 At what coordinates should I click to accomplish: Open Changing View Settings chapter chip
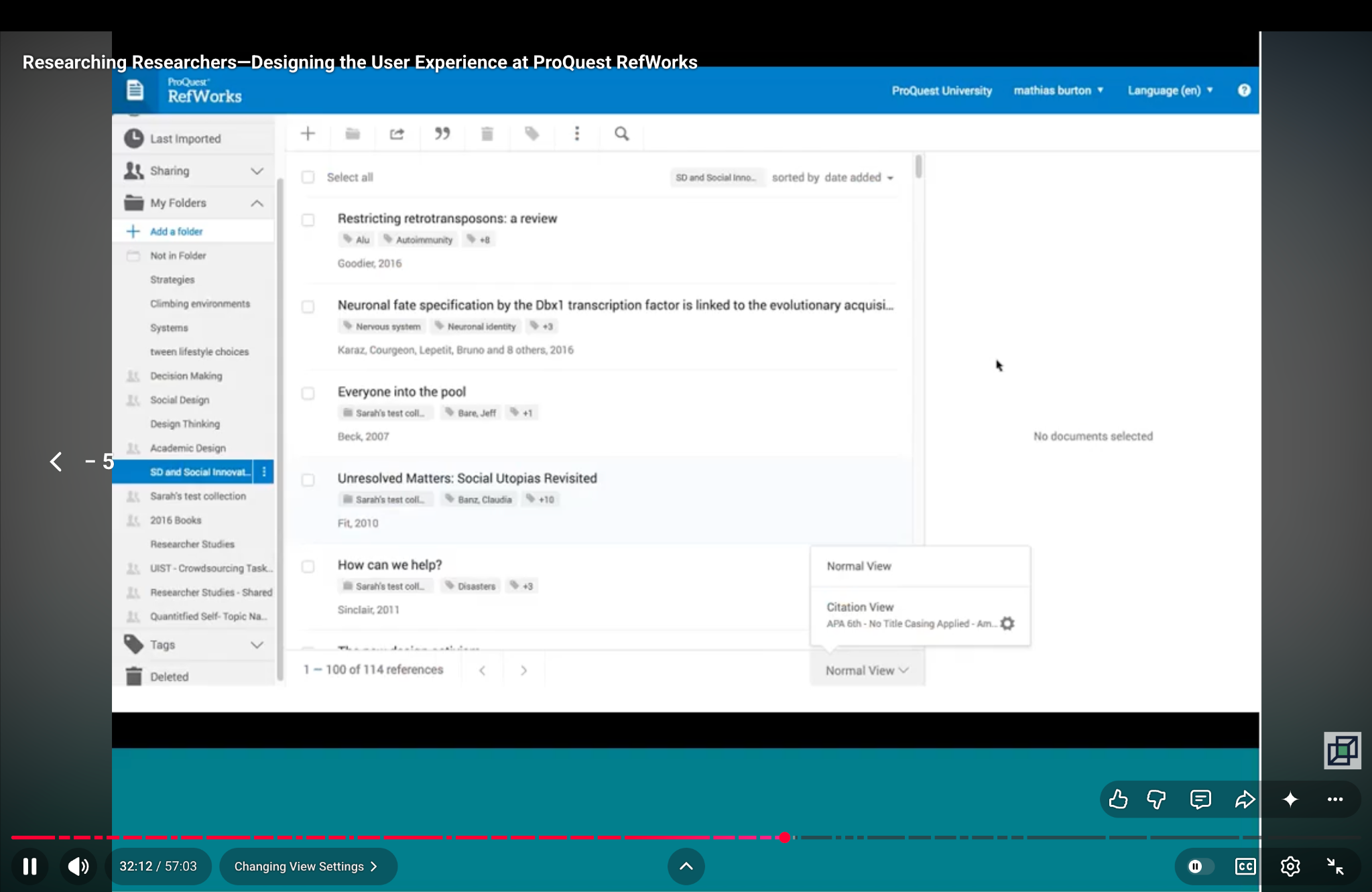(x=308, y=867)
